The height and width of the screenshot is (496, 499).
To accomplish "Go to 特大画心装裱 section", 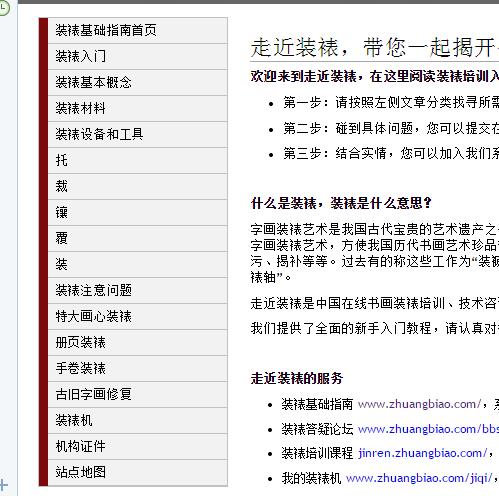I will coord(138,316).
